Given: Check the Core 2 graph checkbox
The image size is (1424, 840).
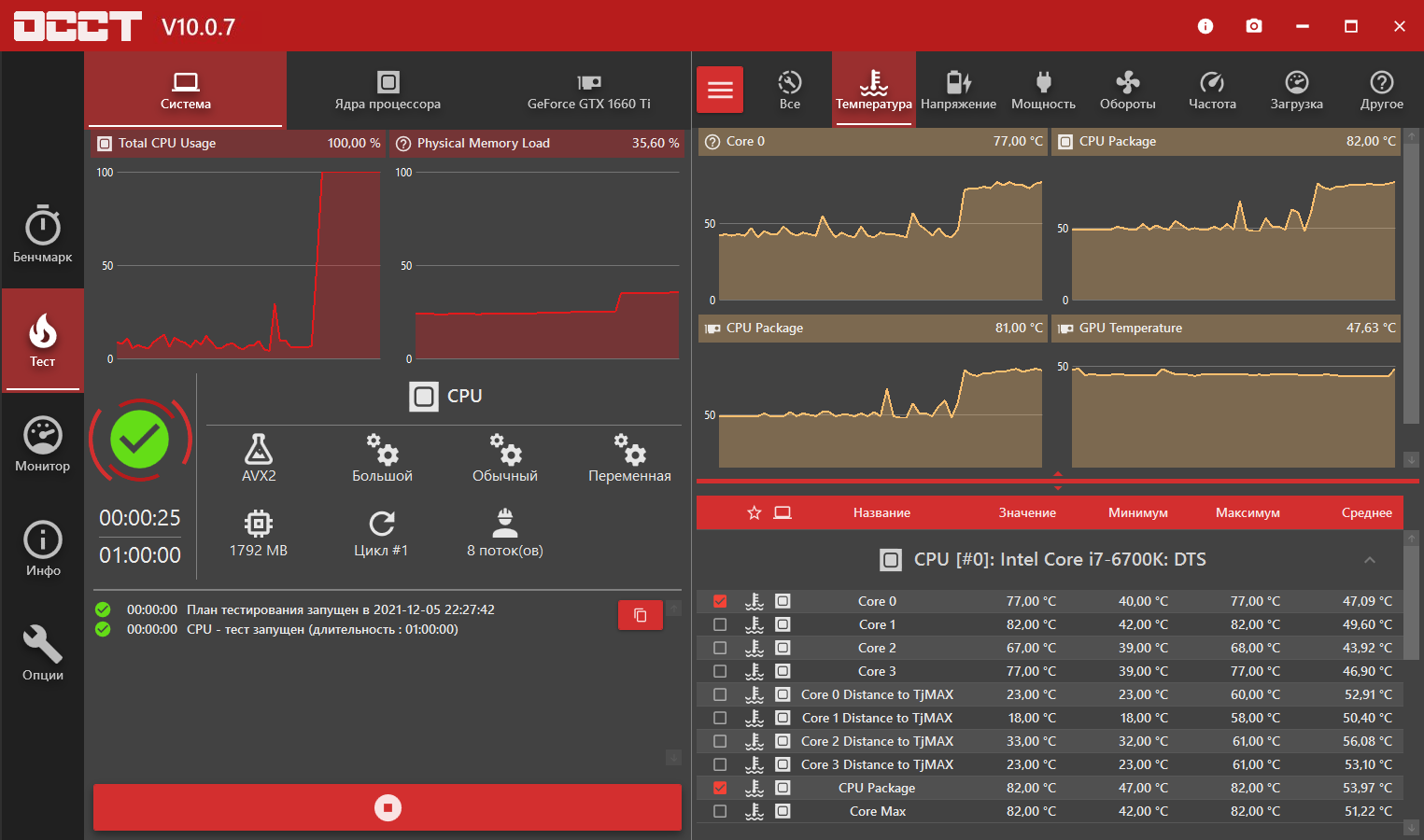Looking at the screenshot, I should (x=720, y=648).
